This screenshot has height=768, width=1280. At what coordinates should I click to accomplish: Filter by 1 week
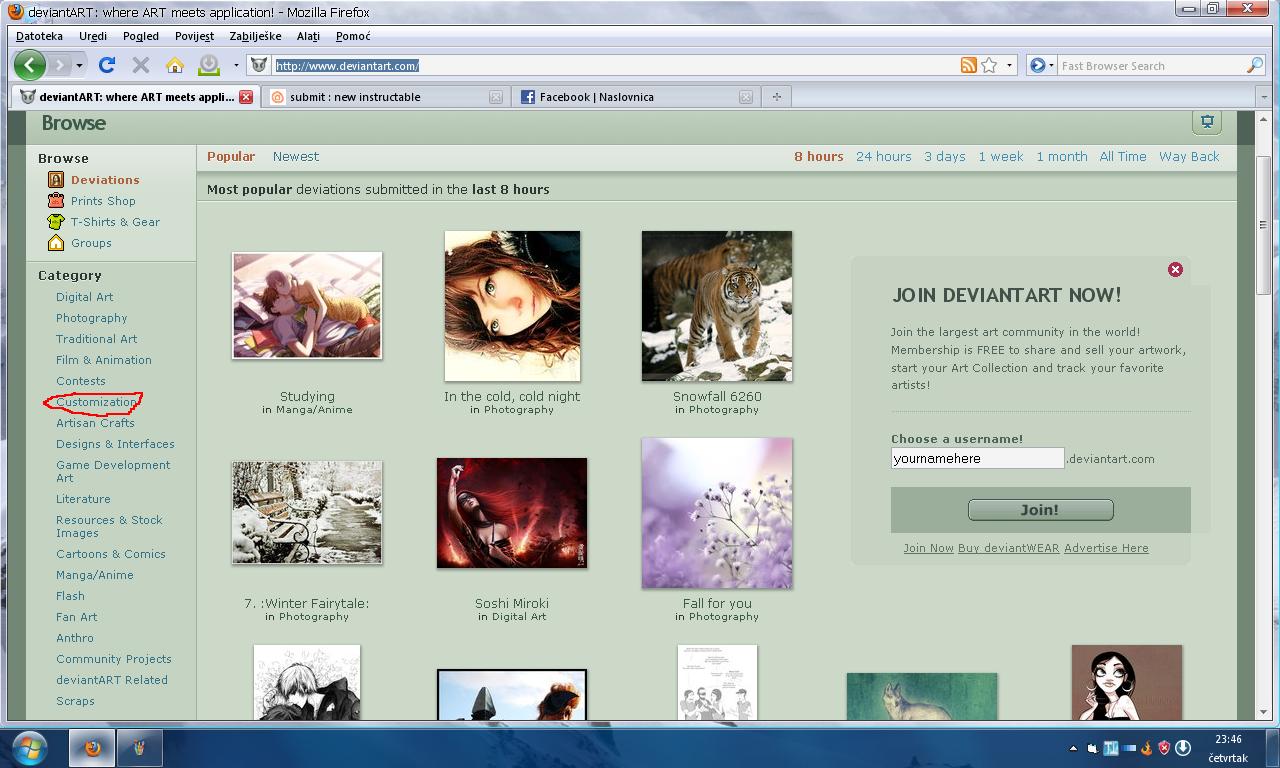coord(1001,156)
